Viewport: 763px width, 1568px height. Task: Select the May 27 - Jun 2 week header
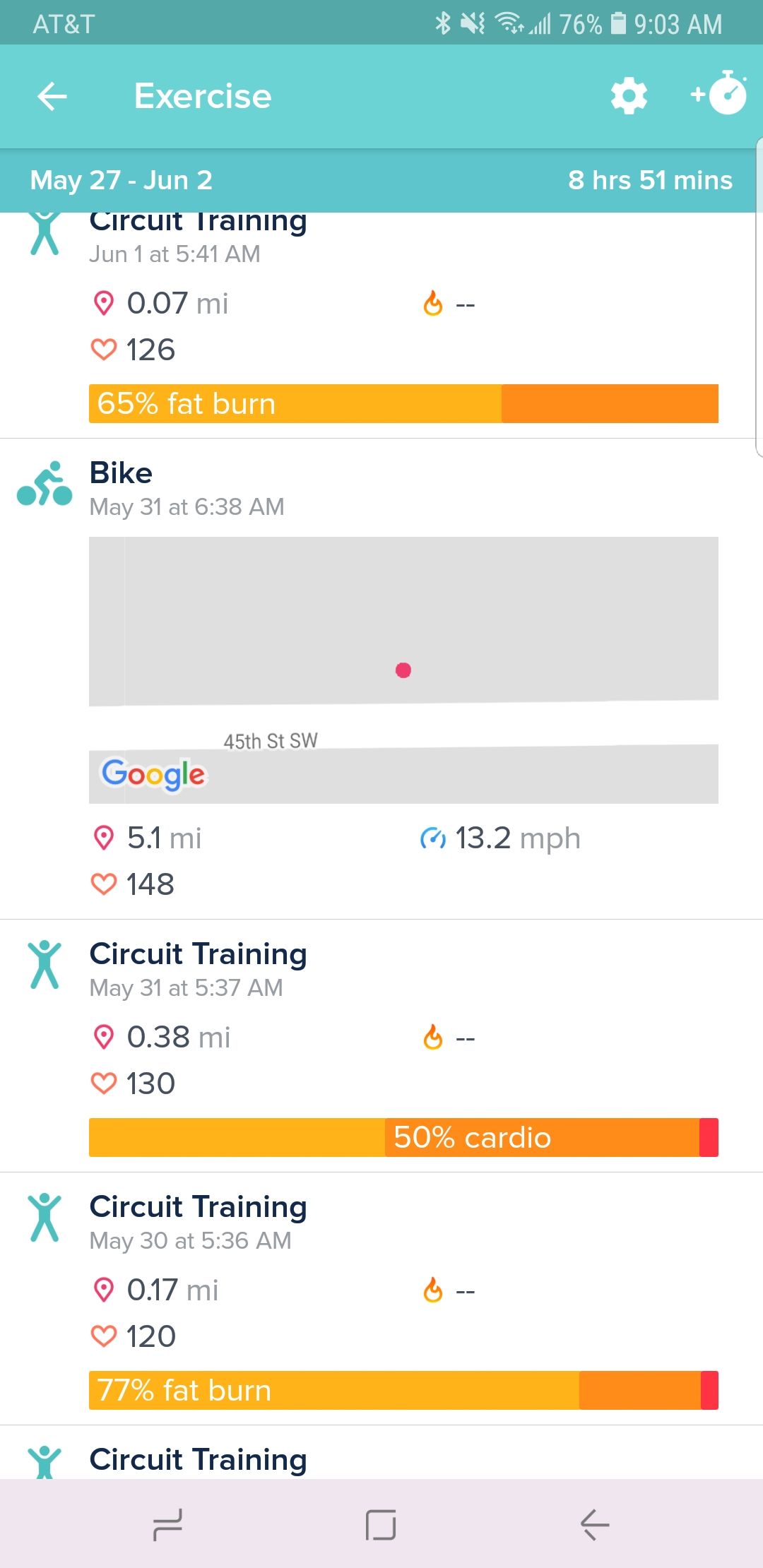122,180
